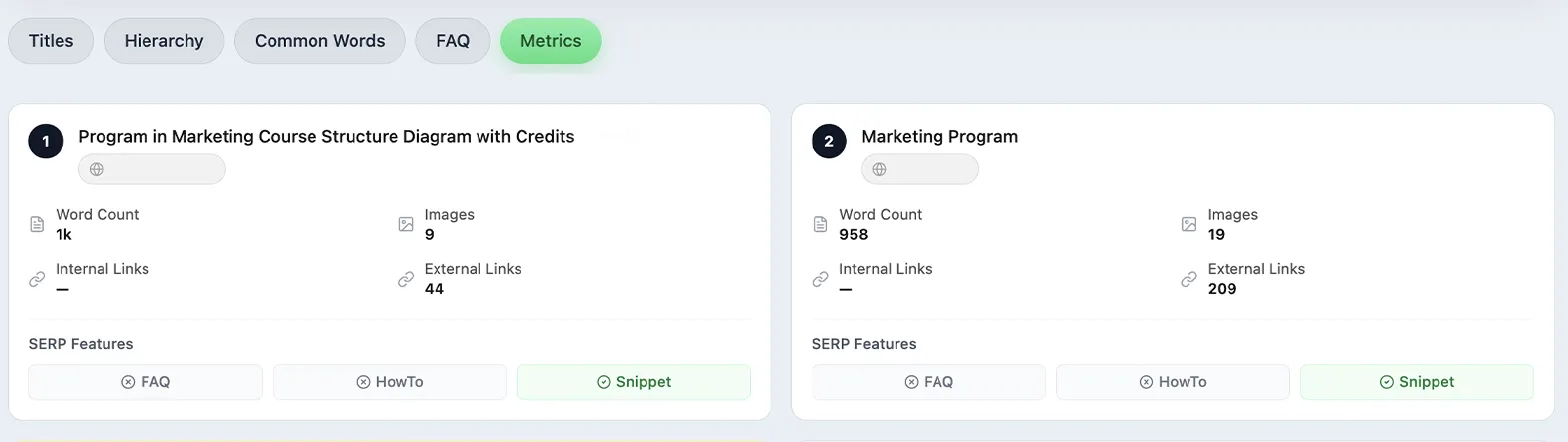Select the Common Words tab
The height and width of the screenshot is (442, 1568).
coord(320,41)
